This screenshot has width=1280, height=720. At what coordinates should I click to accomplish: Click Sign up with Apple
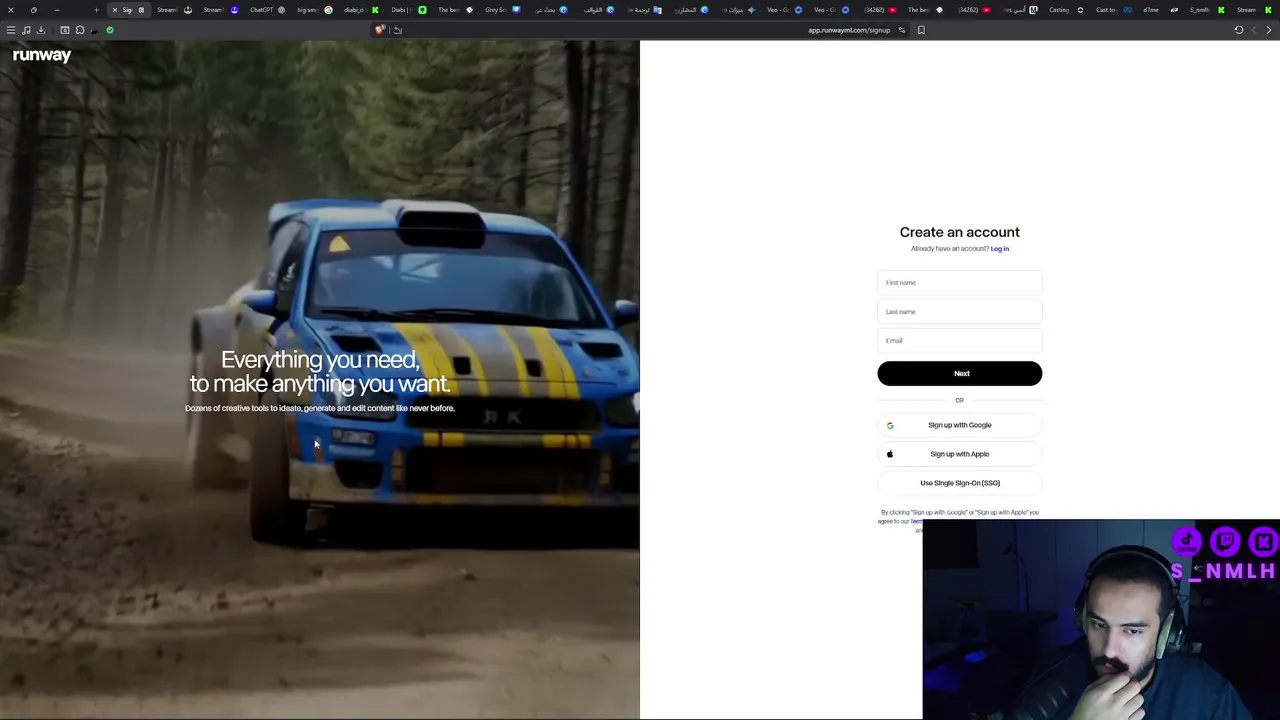960,454
